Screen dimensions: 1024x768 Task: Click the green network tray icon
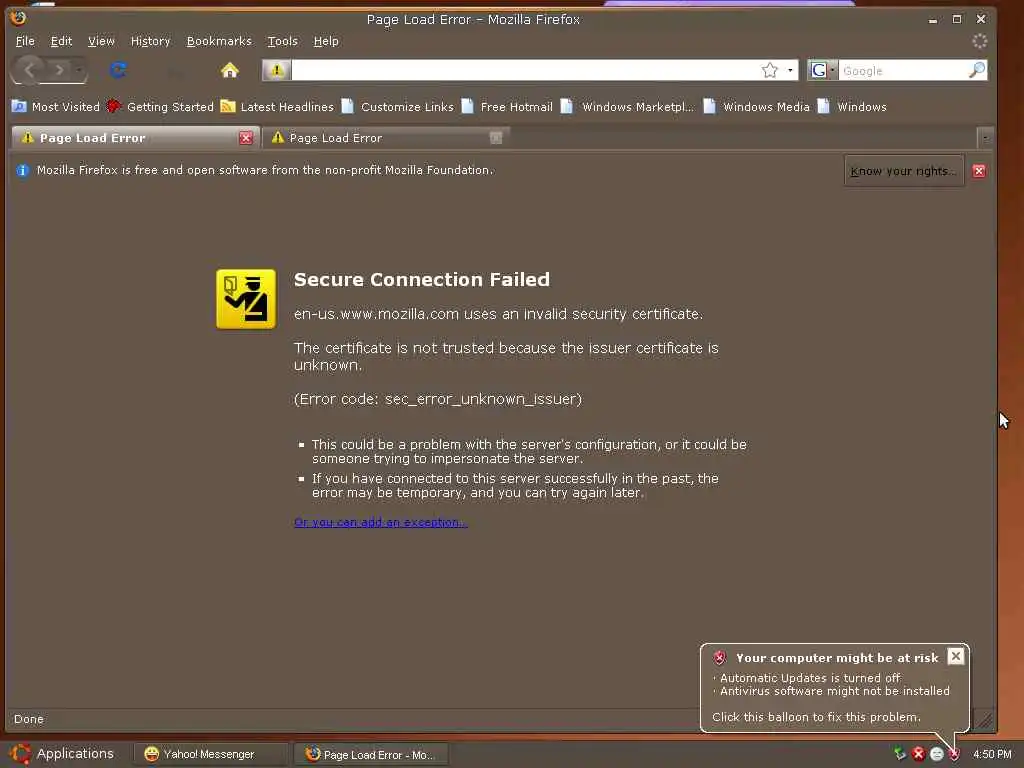point(900,754)
